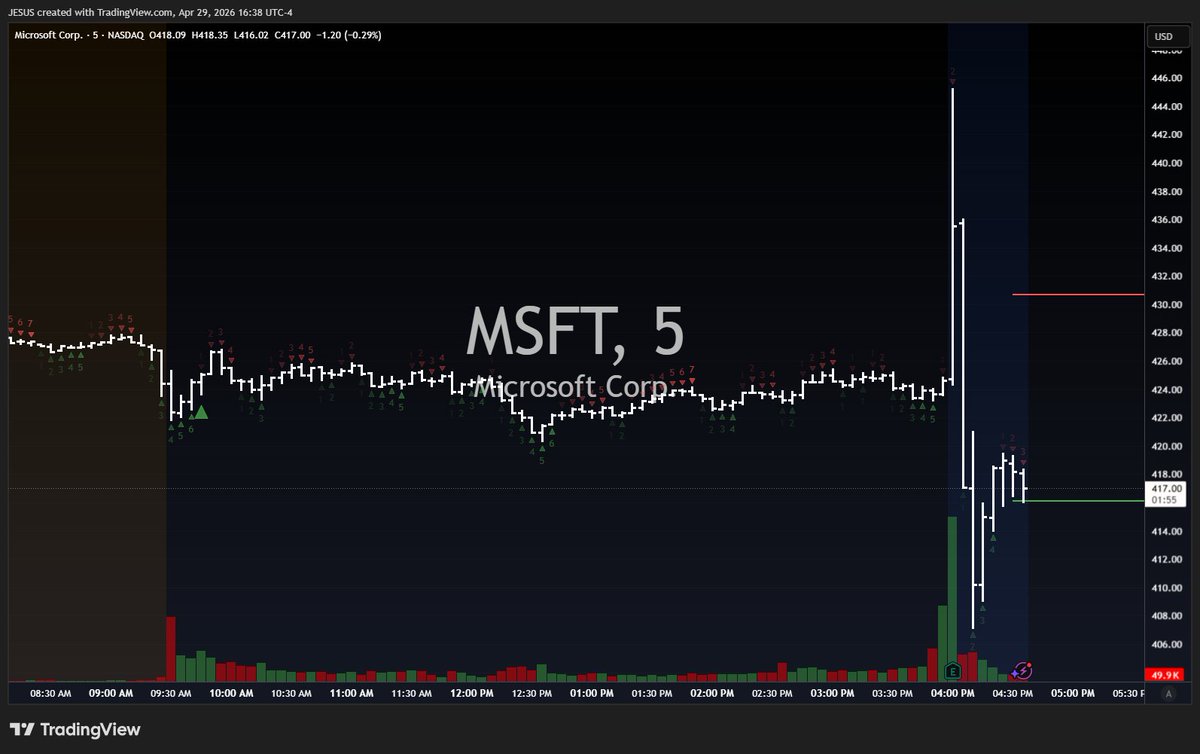Click the 10:00 AM label on the time axis
Image resolution: width=1200 pixels, height=754 pixels.
[231, 692]
